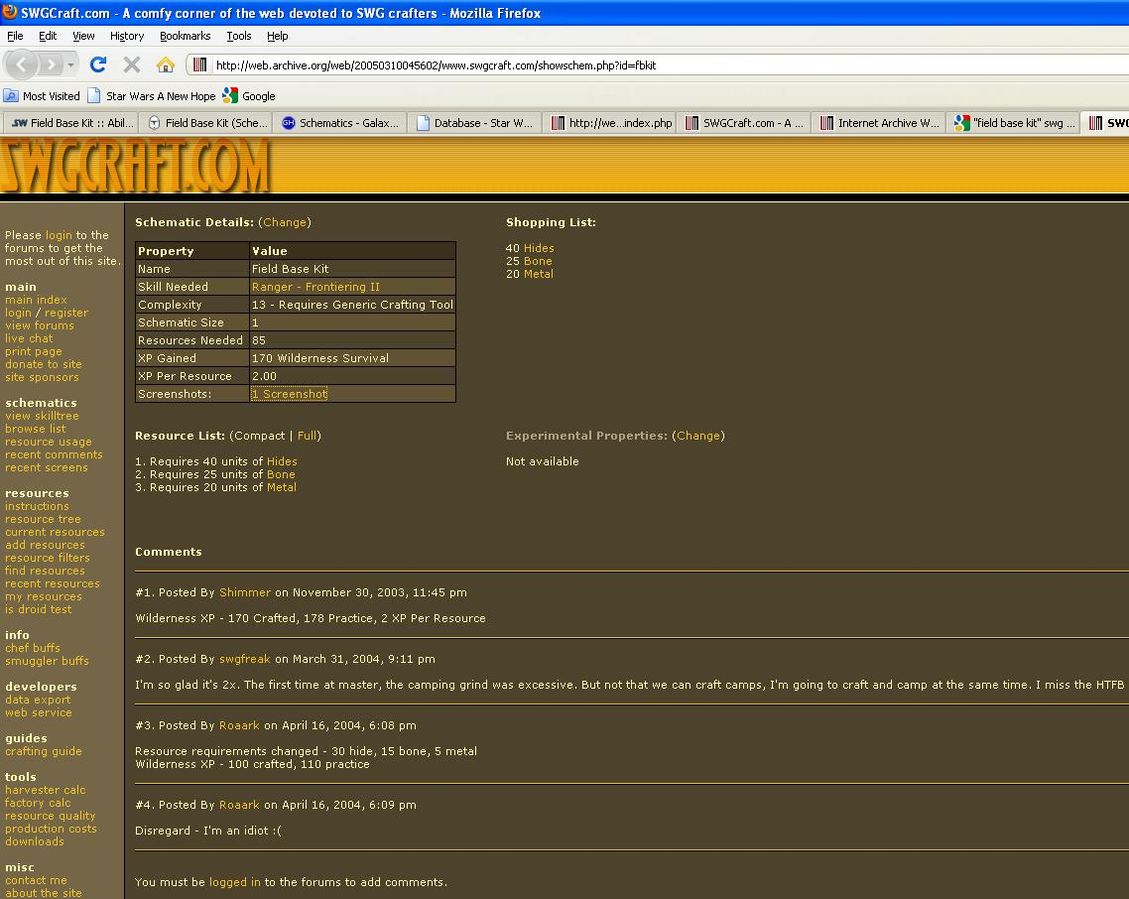The width and height of the screenshot is (1129, 899).
Task: Open the Star Wars A New Hope bookmark
Action: [x=151, y=96]
